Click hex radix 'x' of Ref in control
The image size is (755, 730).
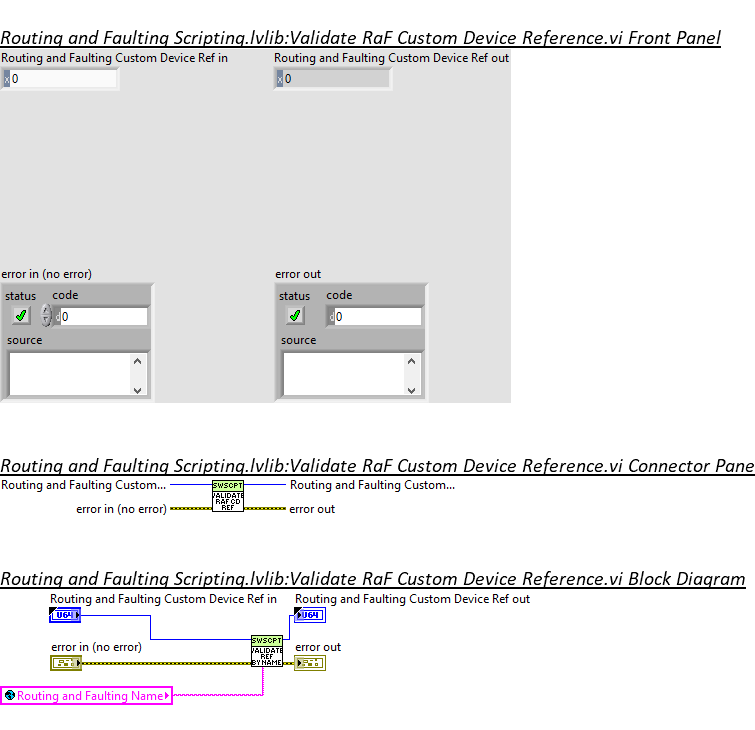pos(7,79)
